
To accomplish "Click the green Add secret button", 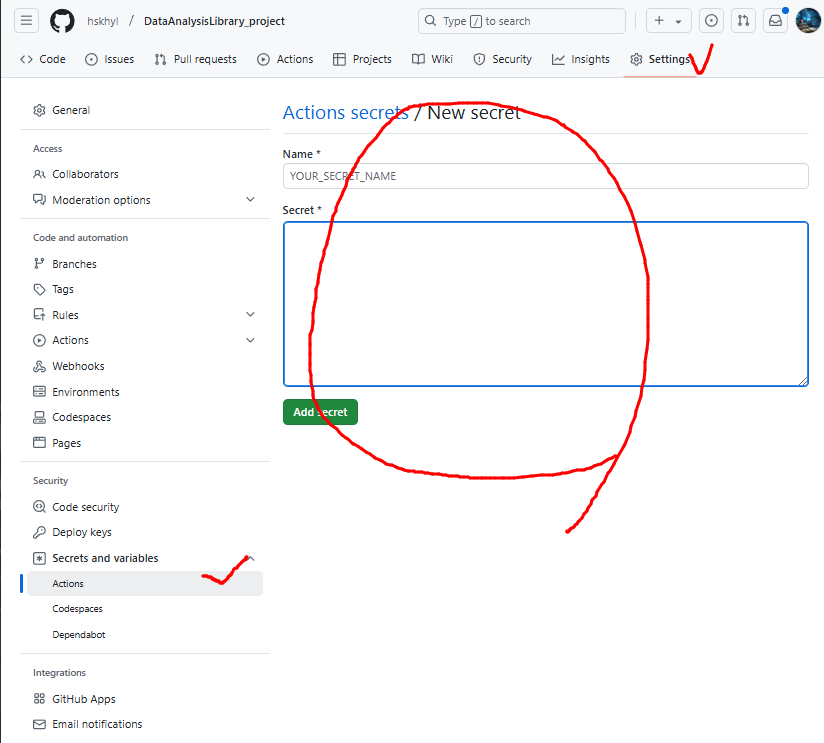I will coord(320,412).
